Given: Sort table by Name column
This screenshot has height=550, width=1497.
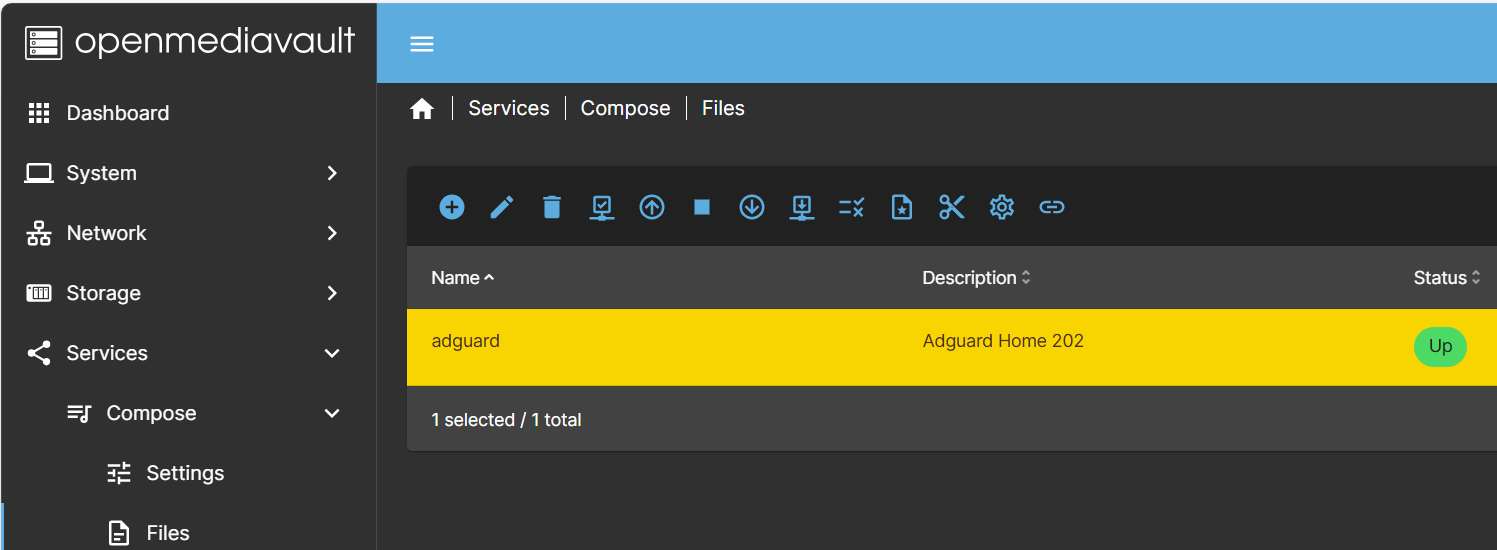Looking at the screenshot, I should tap(463, 278).
